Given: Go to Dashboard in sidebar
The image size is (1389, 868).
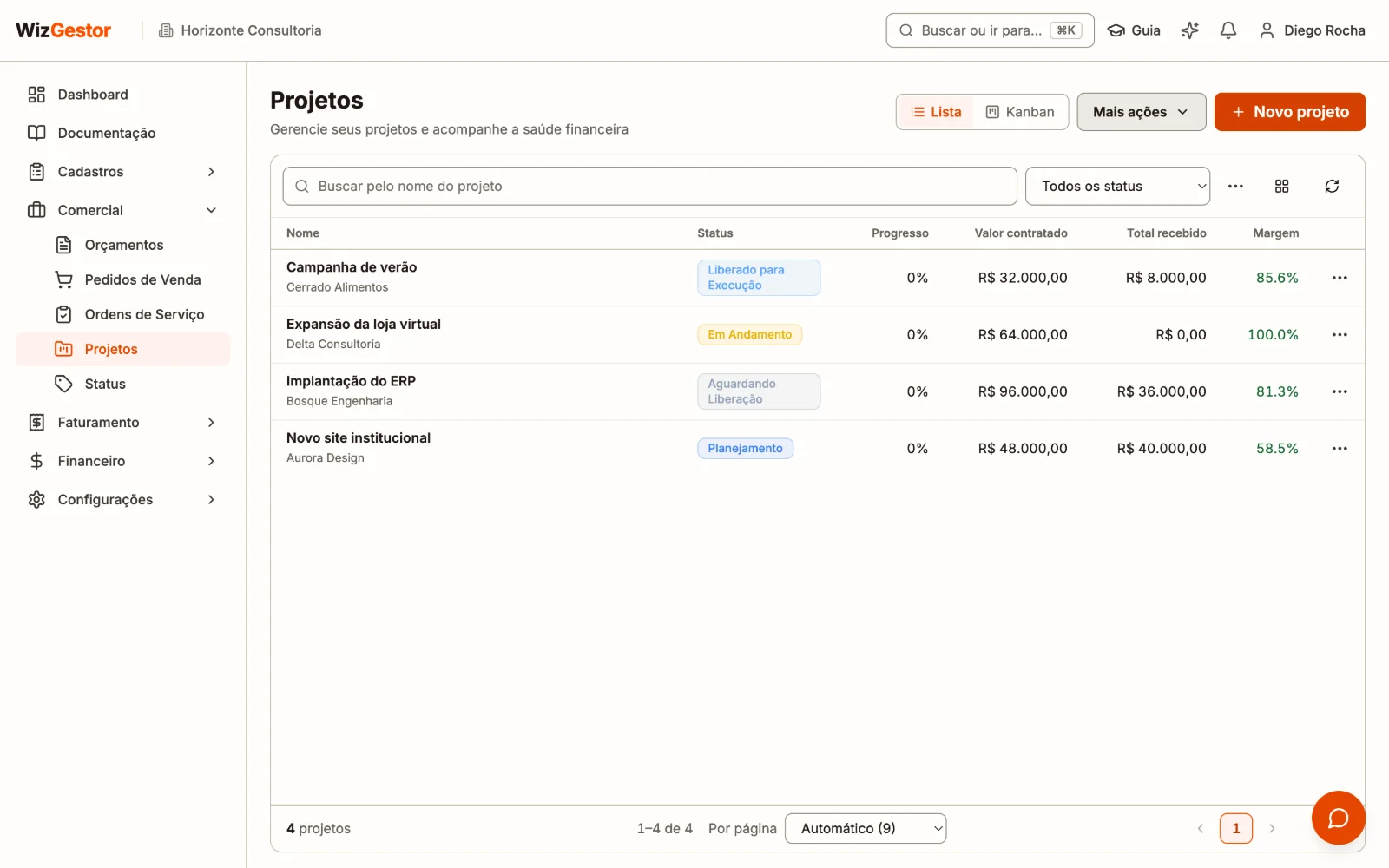Looking at the screenshot, I should [123, 95].
